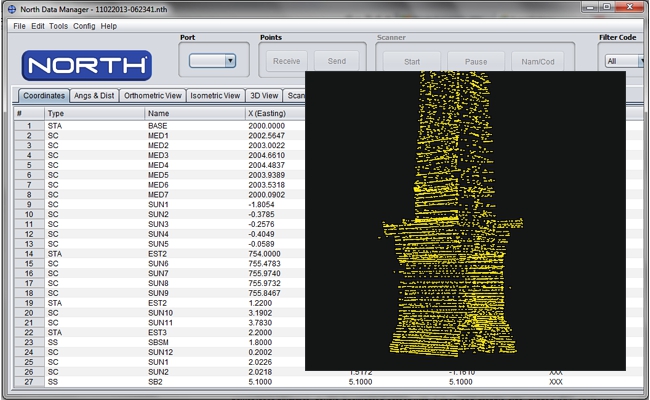Click the Name column header

(195, 114)
